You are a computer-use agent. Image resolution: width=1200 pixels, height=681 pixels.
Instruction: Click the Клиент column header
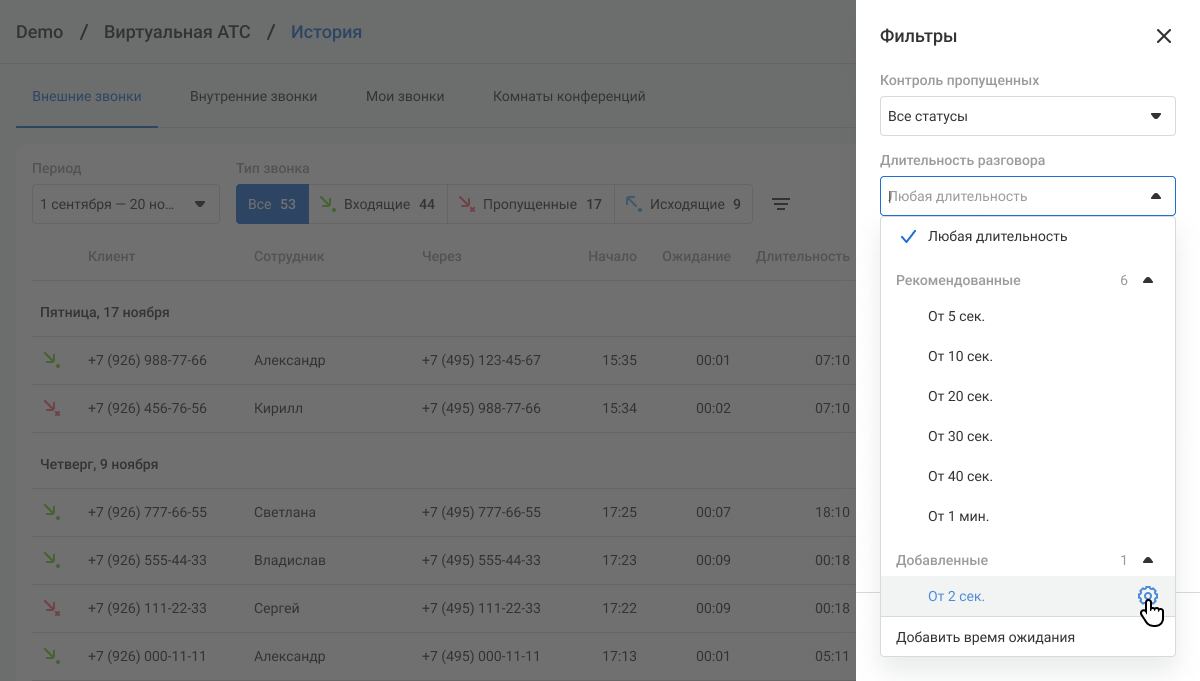[111, 256]
